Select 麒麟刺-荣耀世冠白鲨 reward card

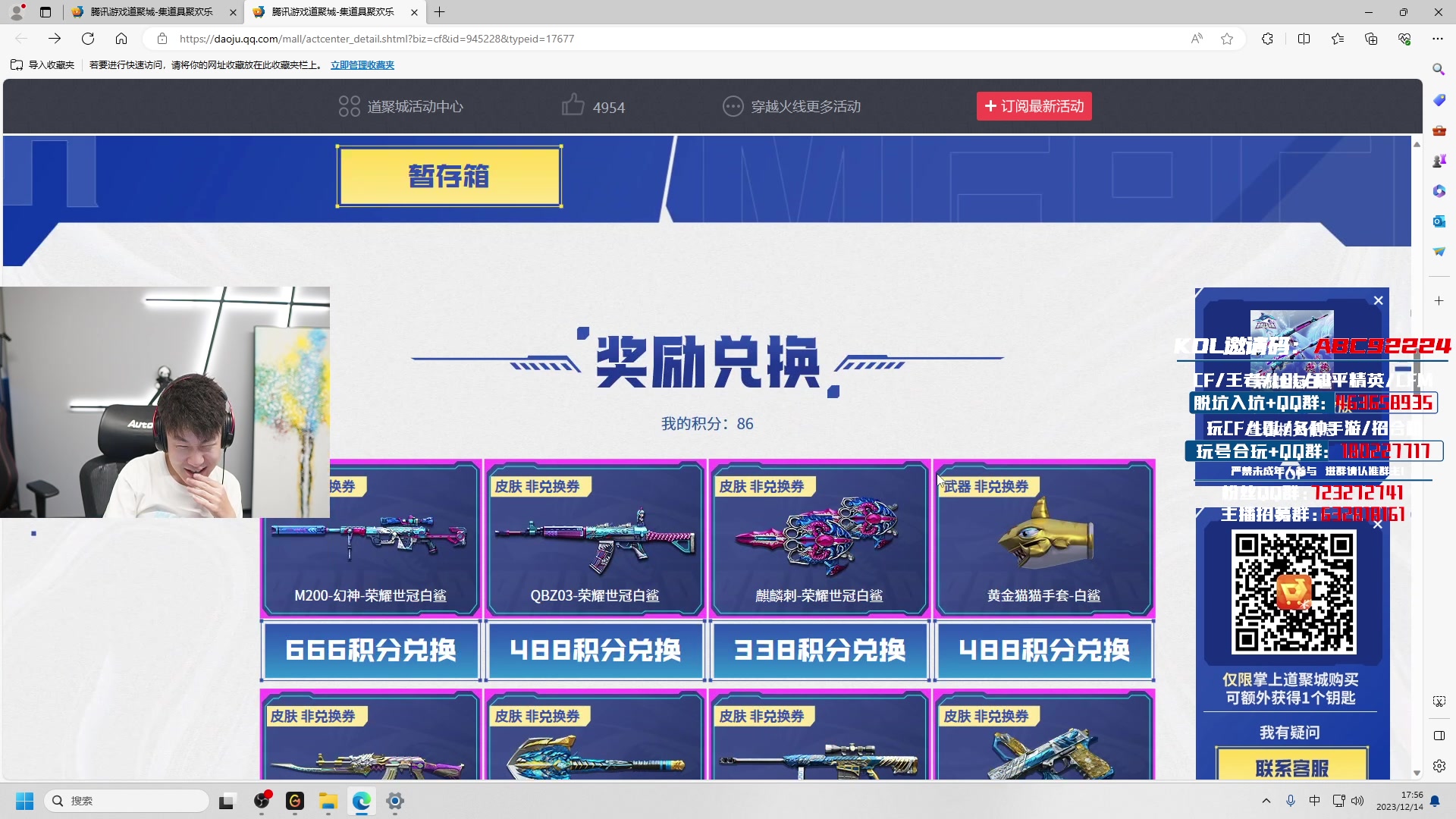tap(820, 538)
